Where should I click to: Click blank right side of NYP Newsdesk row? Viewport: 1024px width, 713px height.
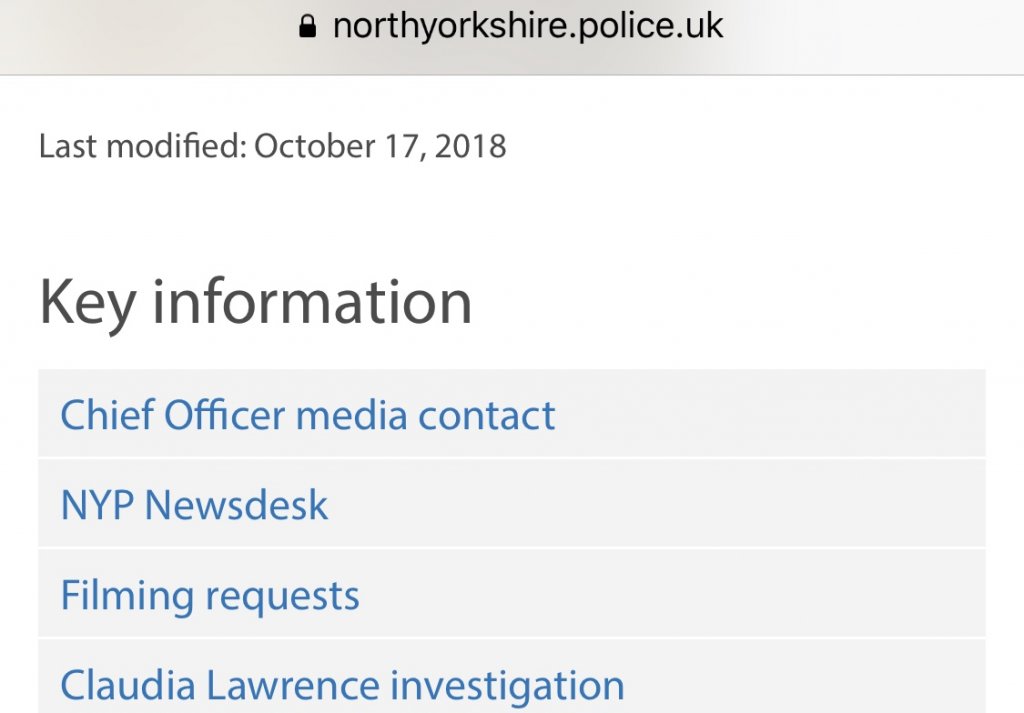tap(700, 505)
